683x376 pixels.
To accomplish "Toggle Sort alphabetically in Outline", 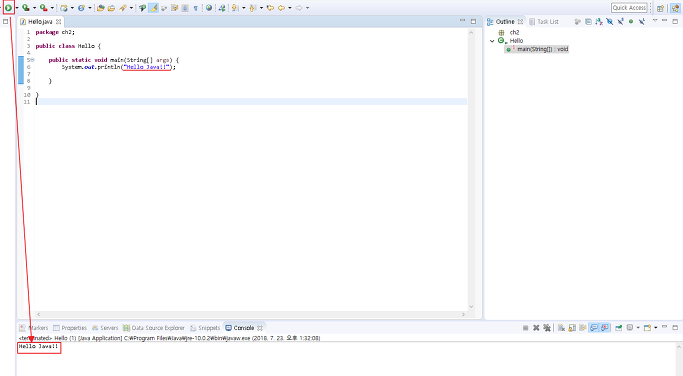I will pos(599,21).
